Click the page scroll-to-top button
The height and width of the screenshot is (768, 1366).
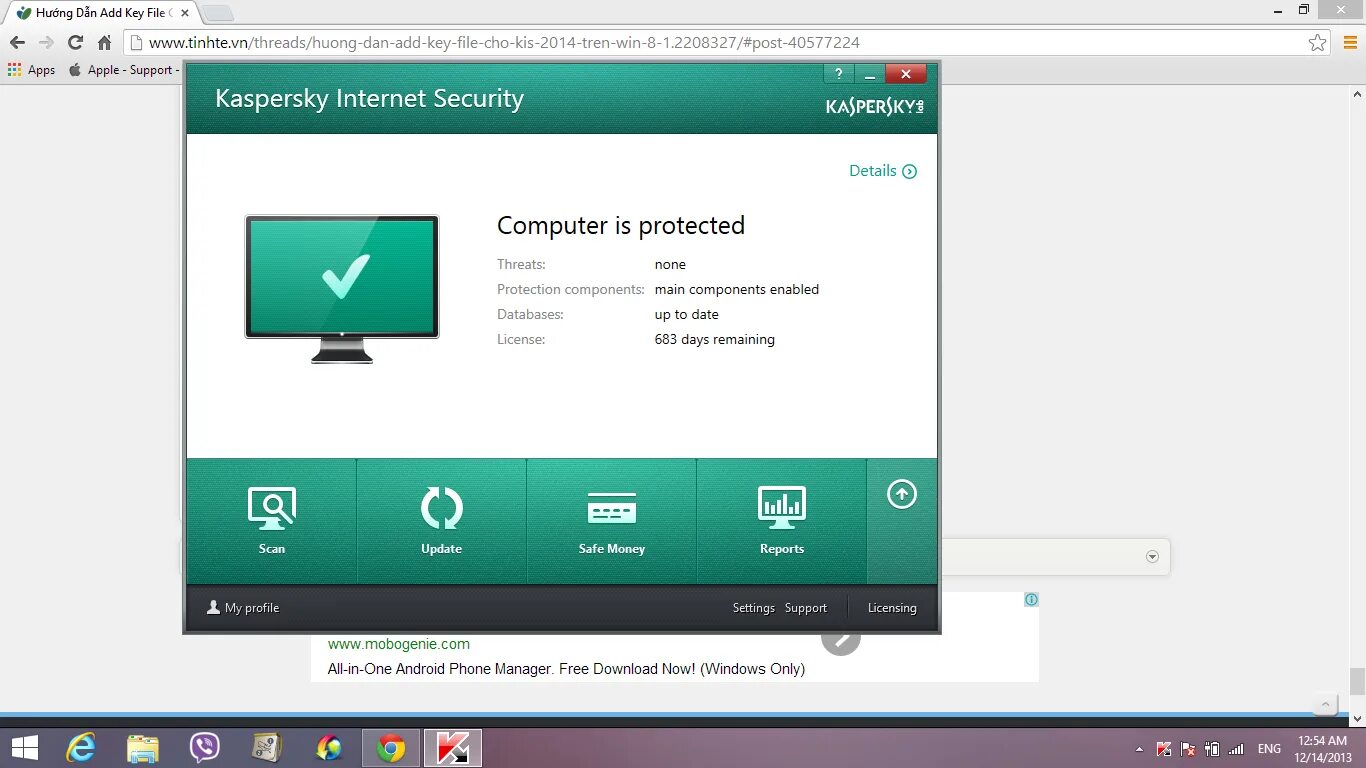(1326, 704)
